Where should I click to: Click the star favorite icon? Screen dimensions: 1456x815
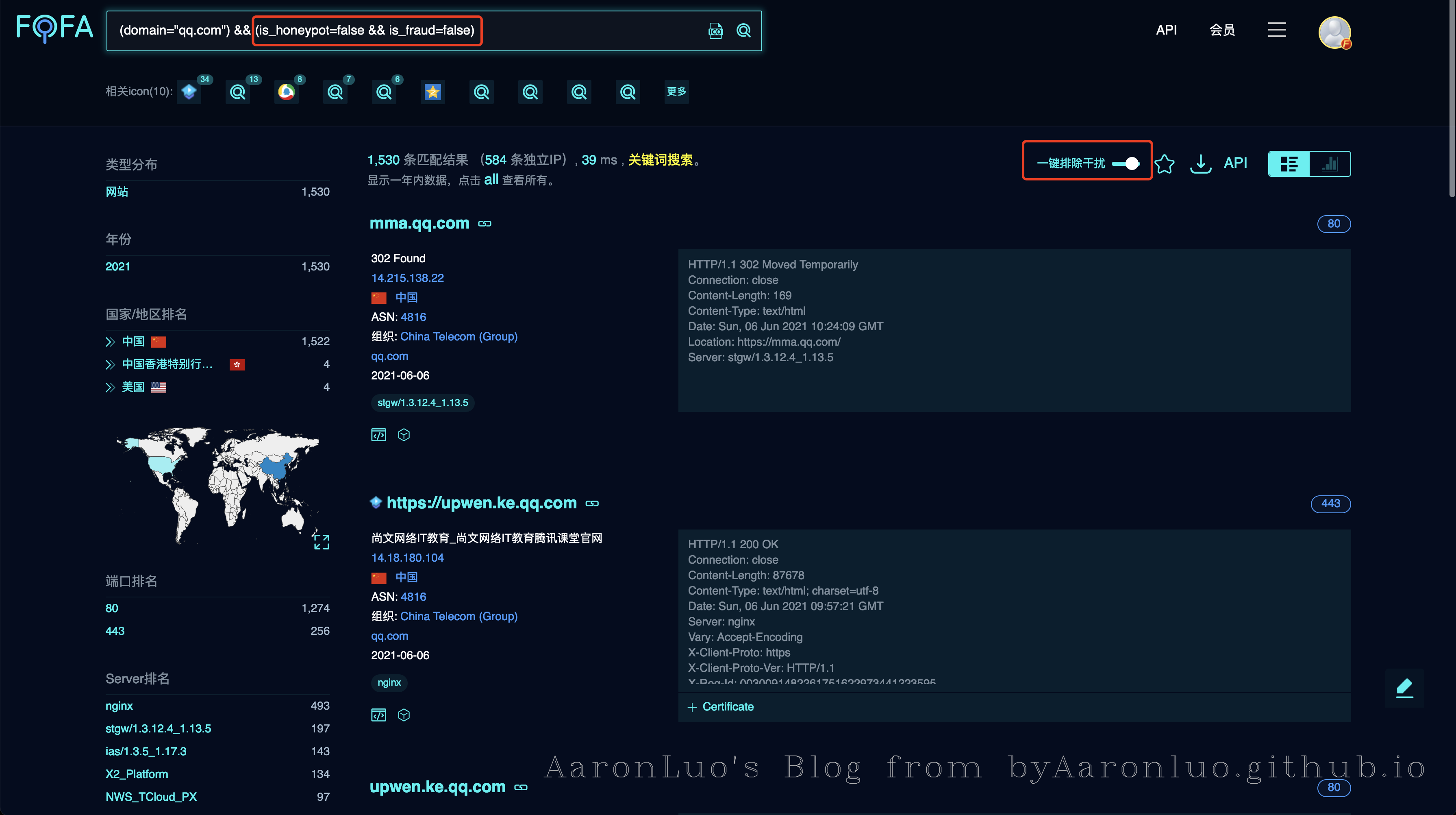1164,164
